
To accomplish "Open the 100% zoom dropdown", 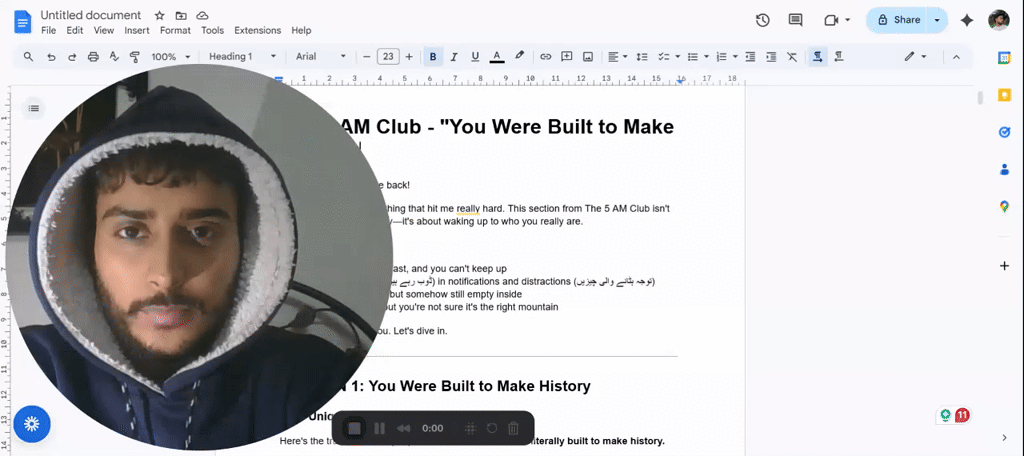I will (170, 57).
